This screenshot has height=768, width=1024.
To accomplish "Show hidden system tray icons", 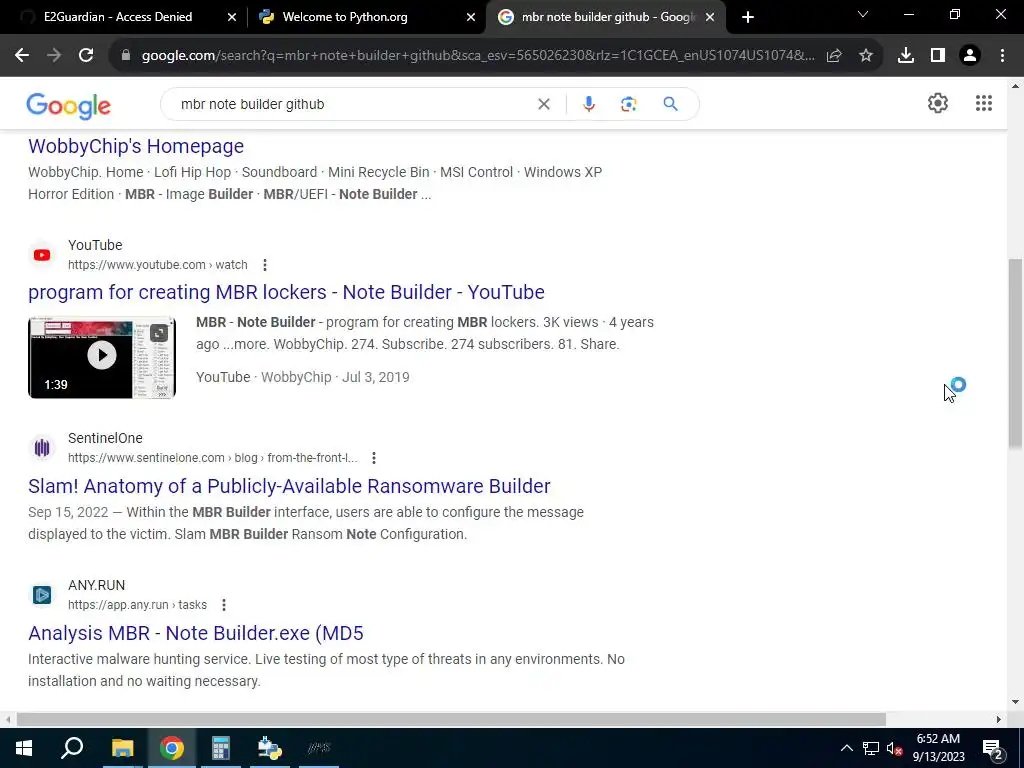I will pyautogui.click(x=846, y=748).
